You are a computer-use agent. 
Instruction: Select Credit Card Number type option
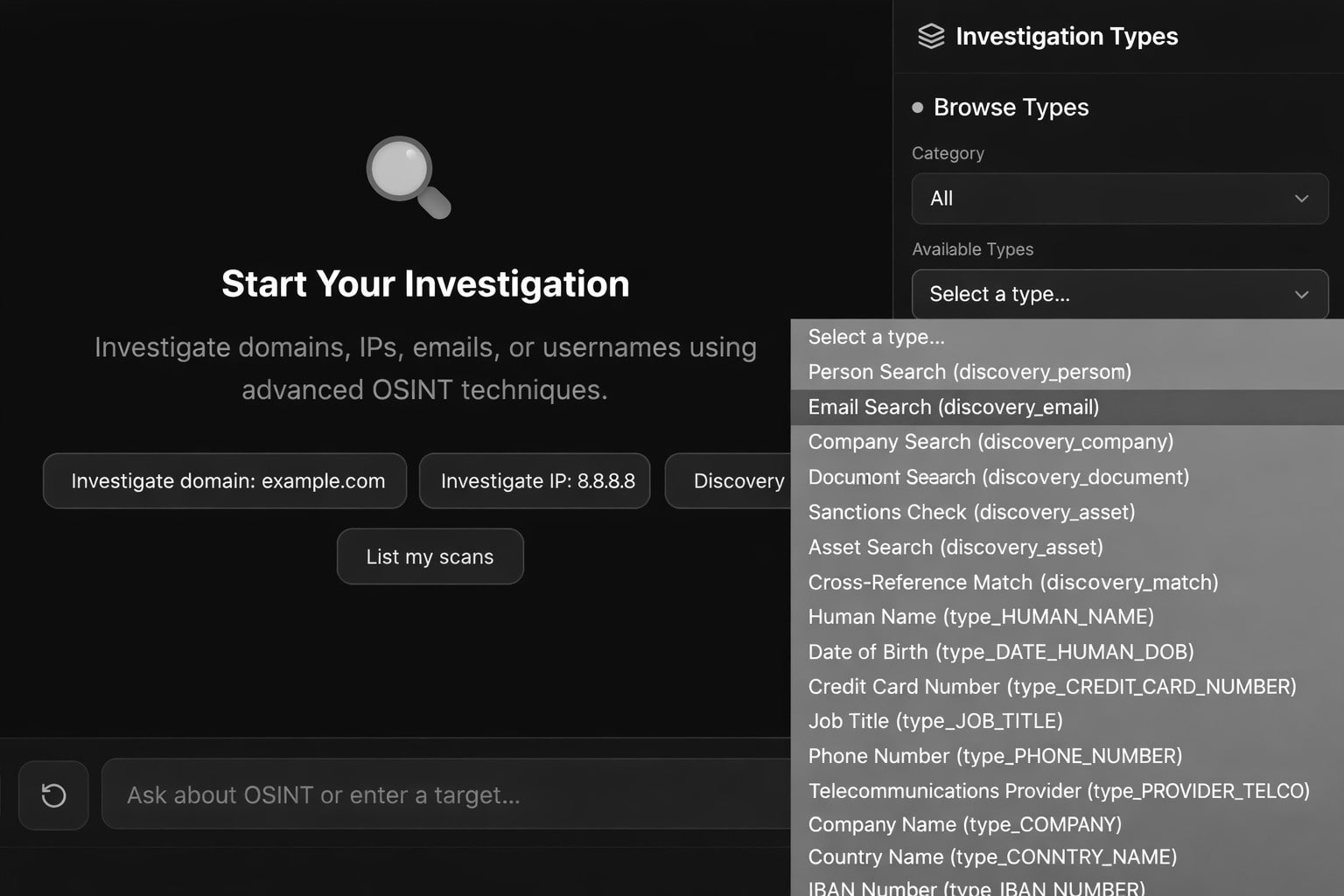tap(1051, 687)
